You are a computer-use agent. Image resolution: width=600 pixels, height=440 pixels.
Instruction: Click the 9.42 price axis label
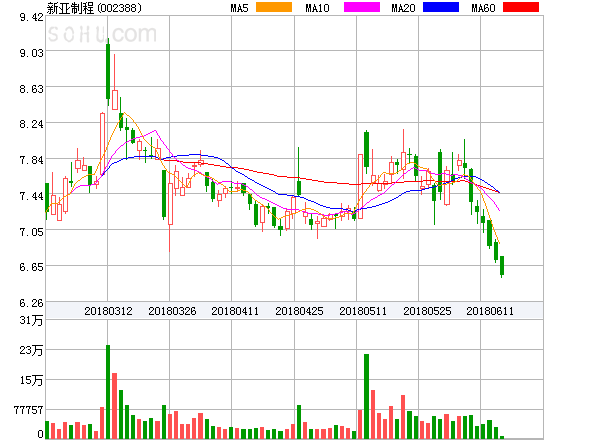pyautogui.click(x=31, y=17)
